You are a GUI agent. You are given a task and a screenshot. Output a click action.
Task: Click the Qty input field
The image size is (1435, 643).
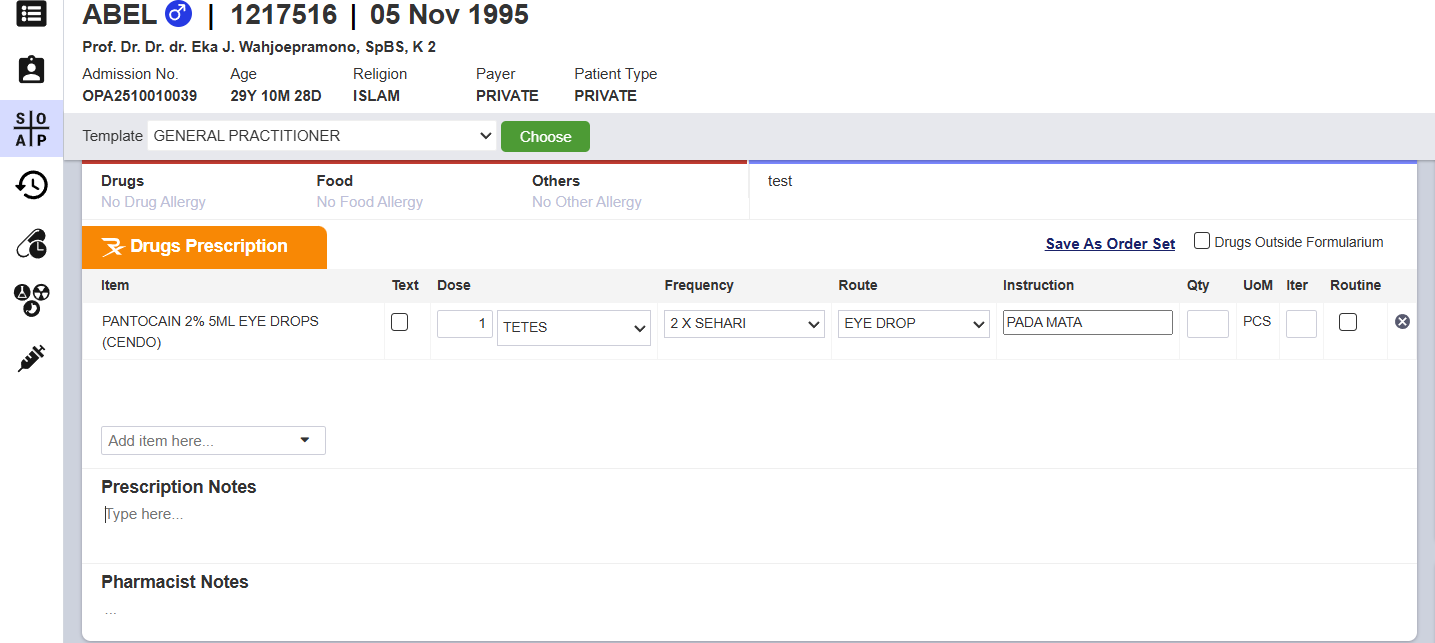tap(1207, 324)
